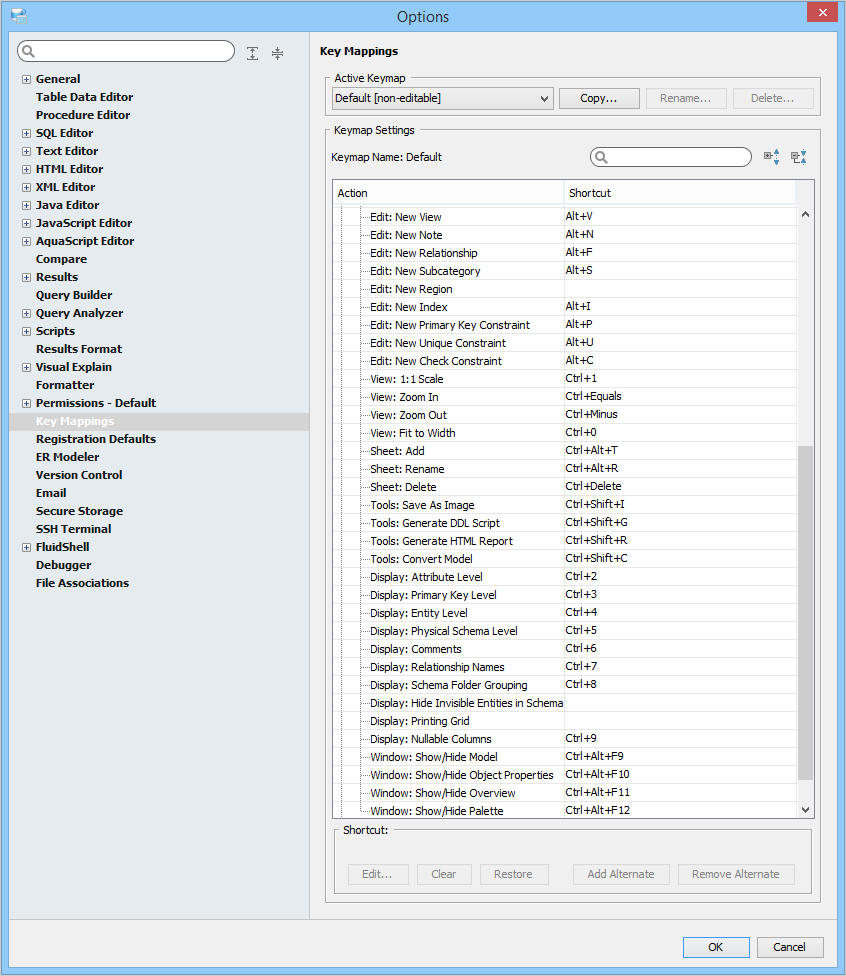Screen dimensions: 846x976
Task: Select File Associations category
Action: tap(82, 583)
